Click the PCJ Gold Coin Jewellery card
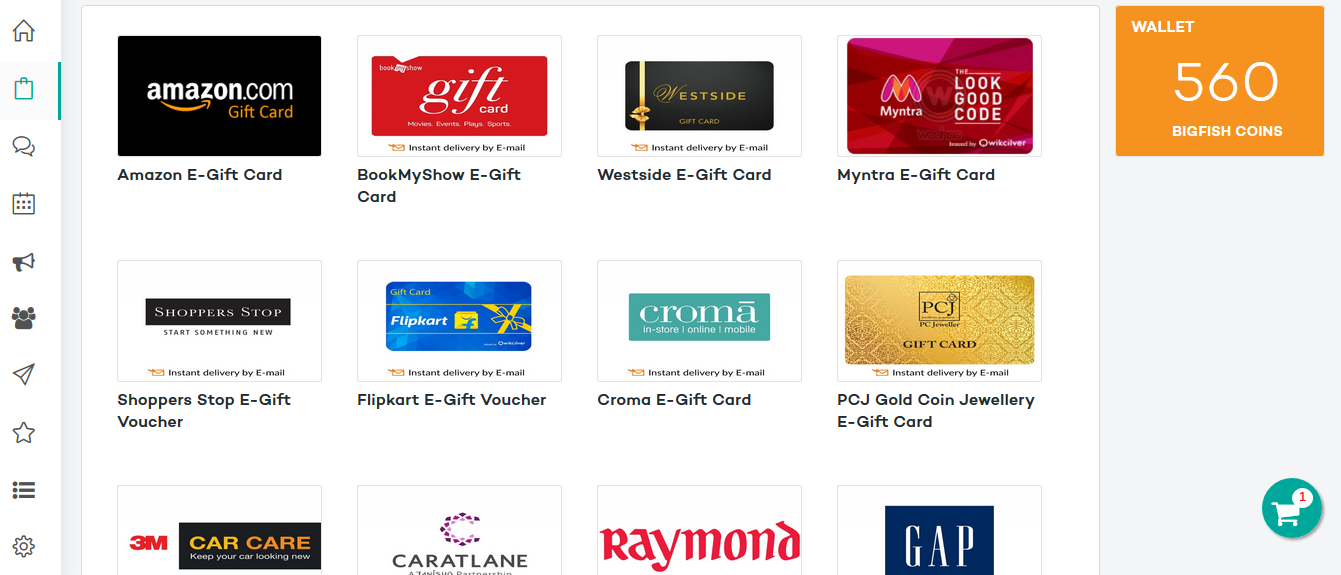Image resolution: width=1341 pixels, height=575 pixels. (x=939, y=321)
